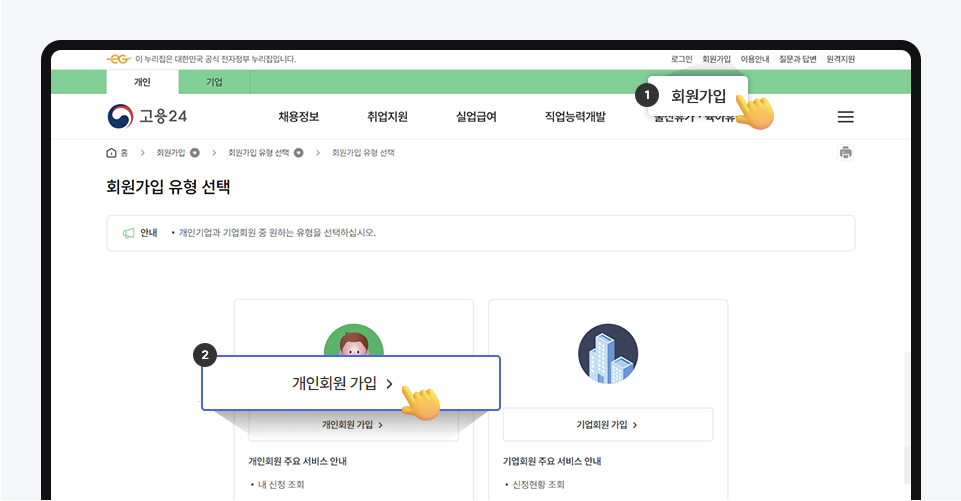Click the printer icon
The height and width of the screenshot is (501, 961).
click(x=846, y=153)
